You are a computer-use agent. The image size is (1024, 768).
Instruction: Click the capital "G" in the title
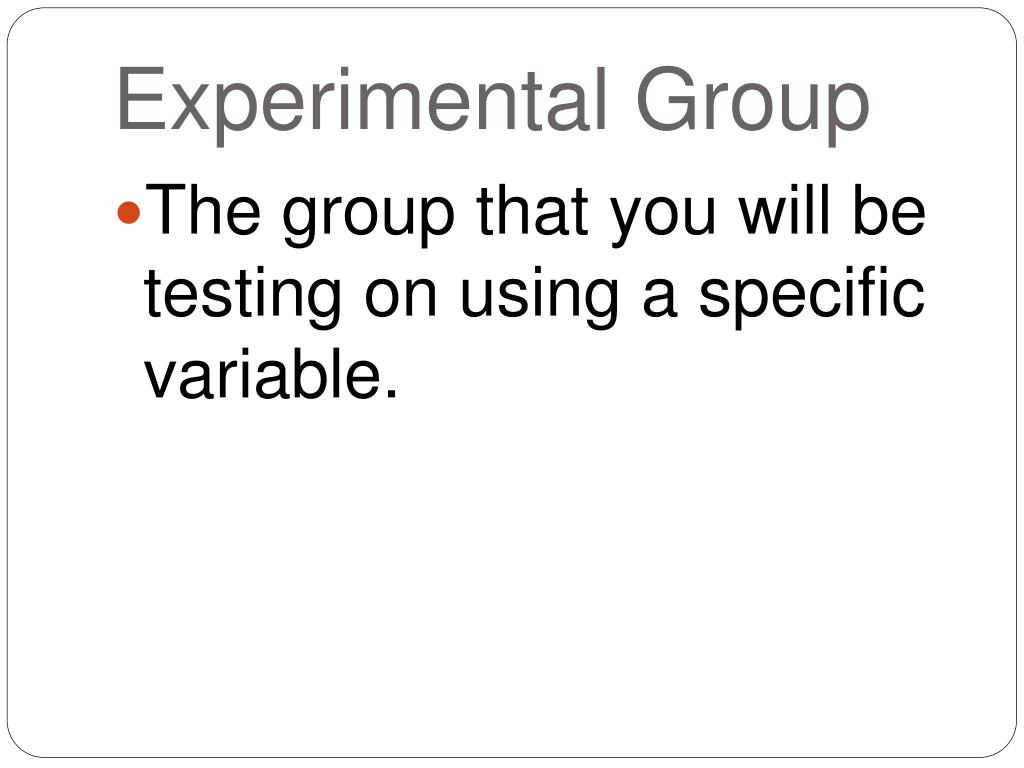(x=665, y=99)
